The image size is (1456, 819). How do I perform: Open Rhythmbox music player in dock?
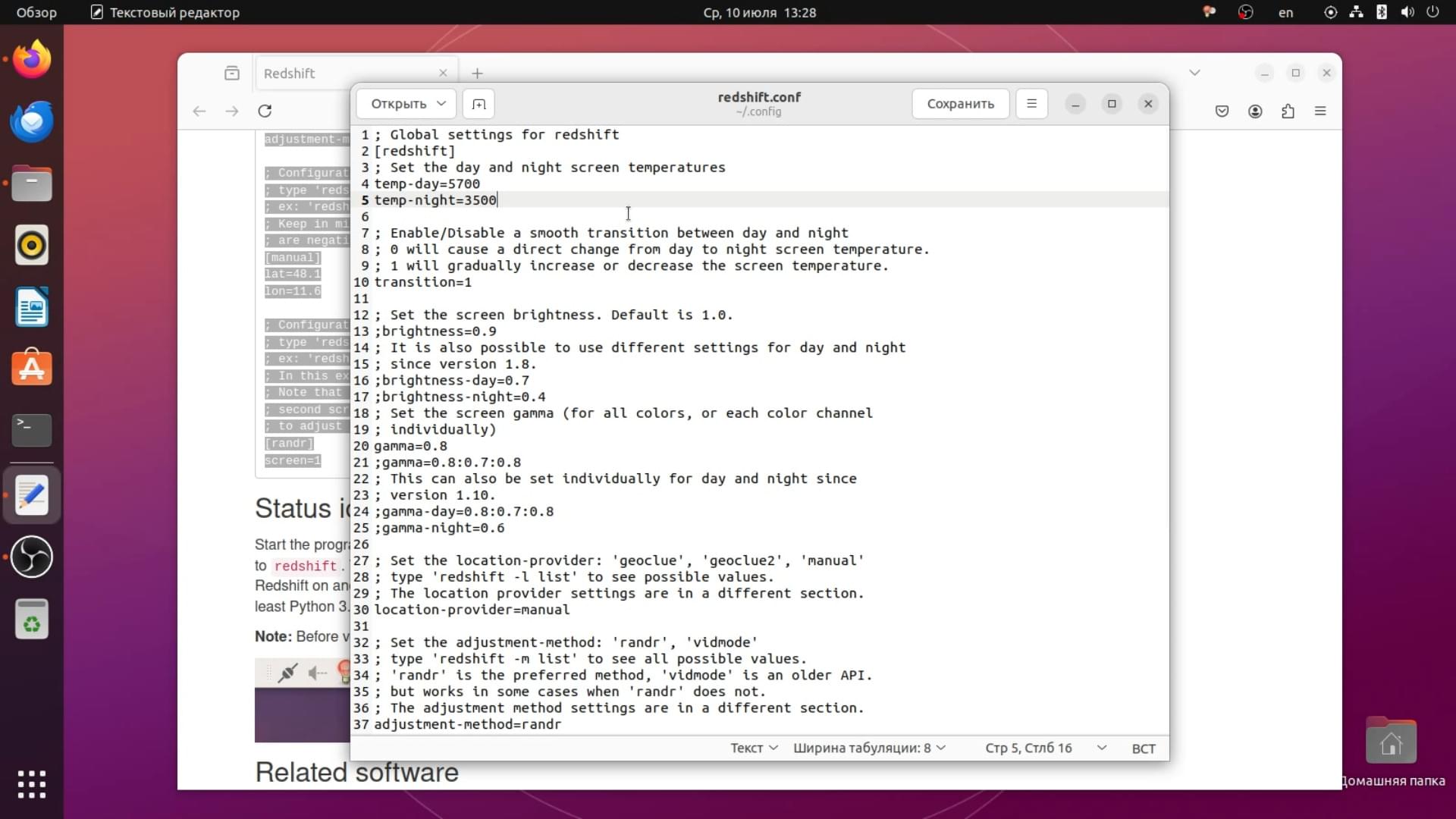pos(32,246)
